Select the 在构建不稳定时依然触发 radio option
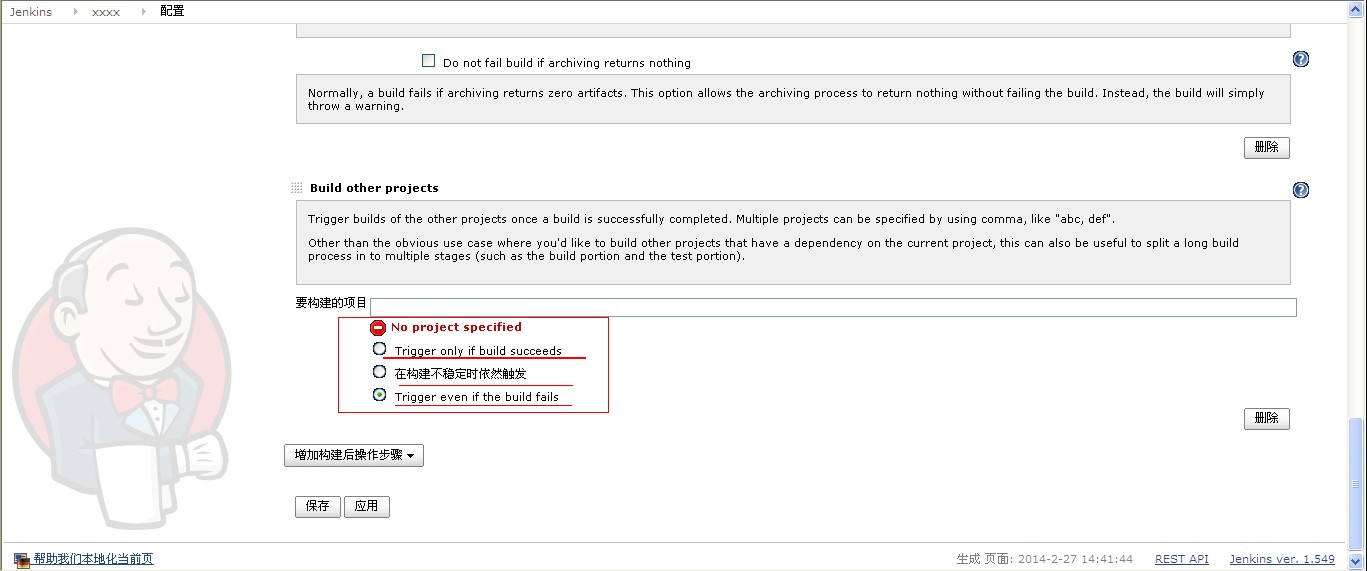Viewport: 1367px width, 571px height. click(379, 372)
